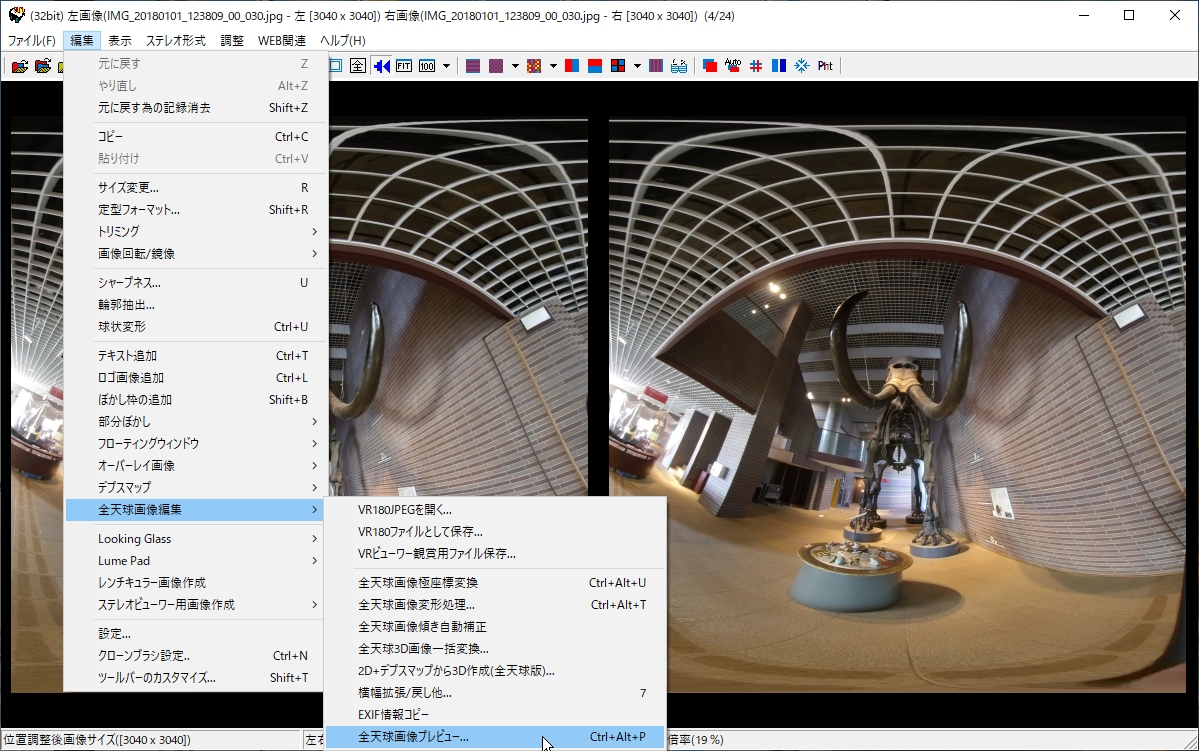Viewport: 1199px width, 751px height.
Task: Open the zoom options dropdown arrow
Action: [x=447, y=66]
